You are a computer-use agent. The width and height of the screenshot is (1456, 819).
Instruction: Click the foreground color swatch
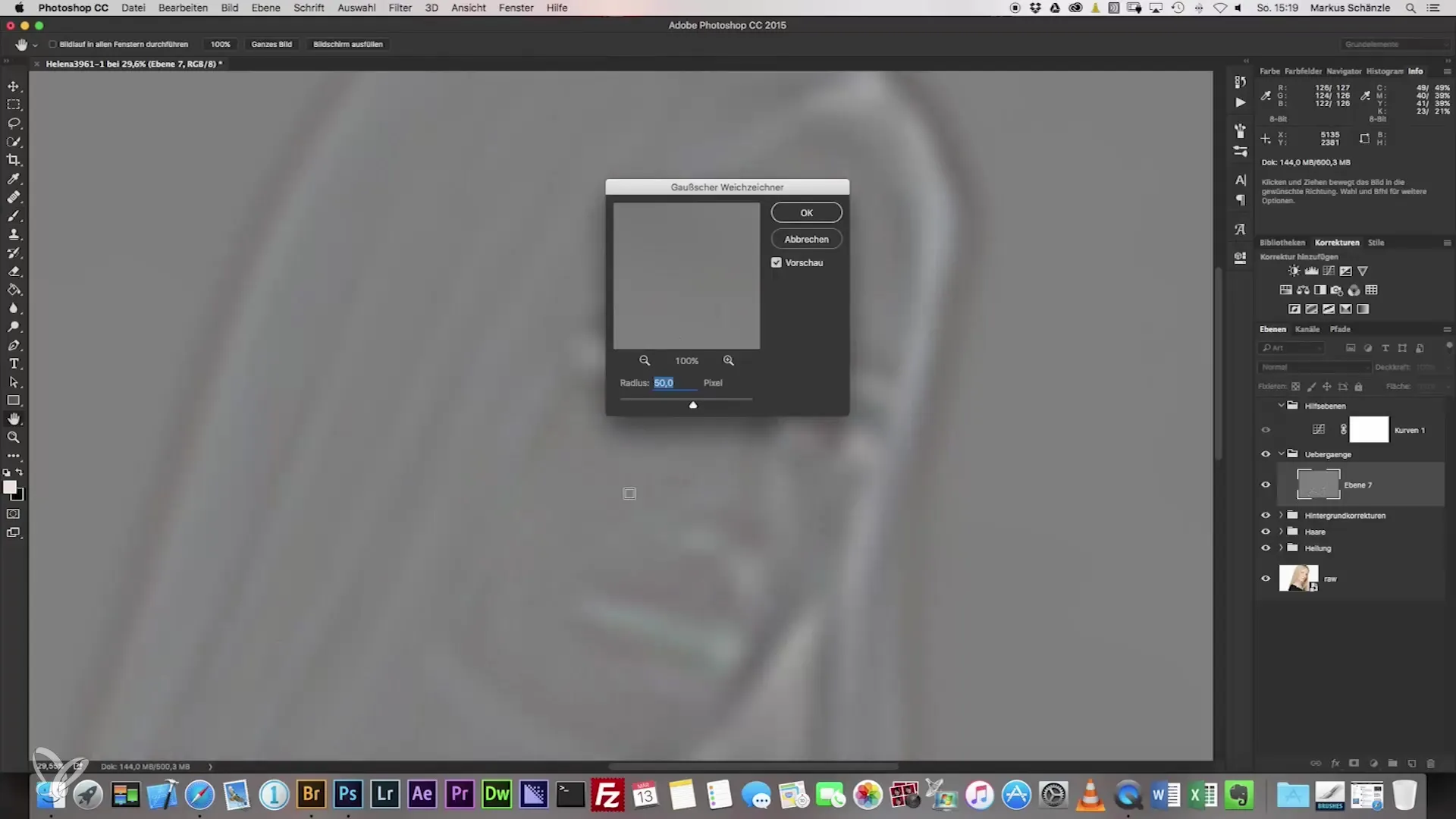coord(10,488)
